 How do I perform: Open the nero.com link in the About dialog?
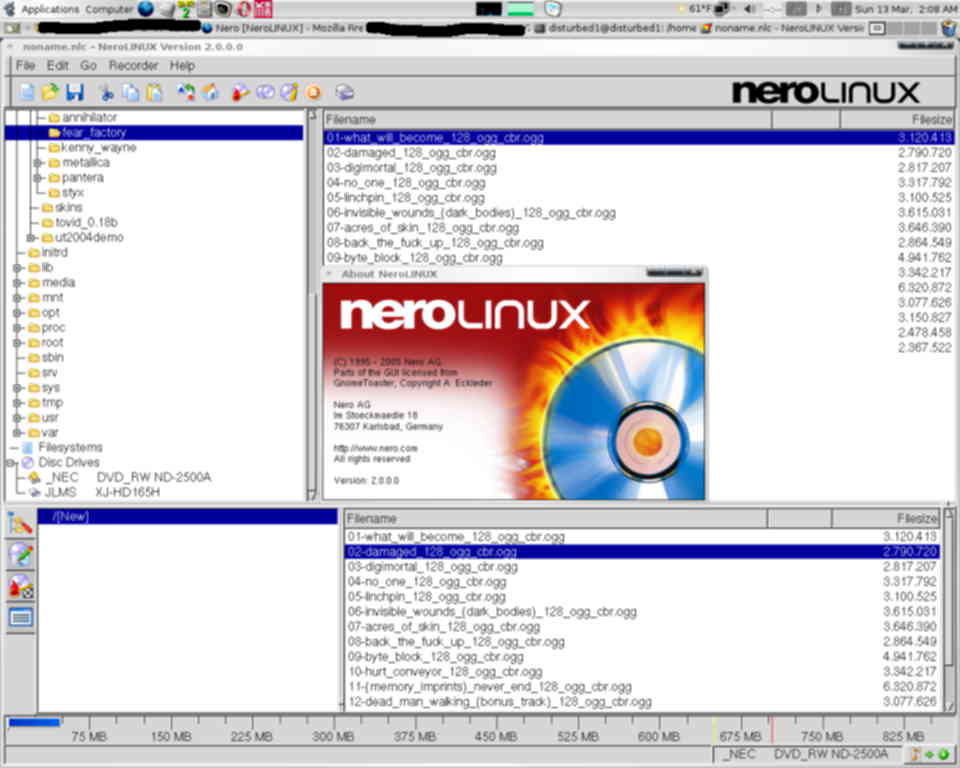click(375, 448)
